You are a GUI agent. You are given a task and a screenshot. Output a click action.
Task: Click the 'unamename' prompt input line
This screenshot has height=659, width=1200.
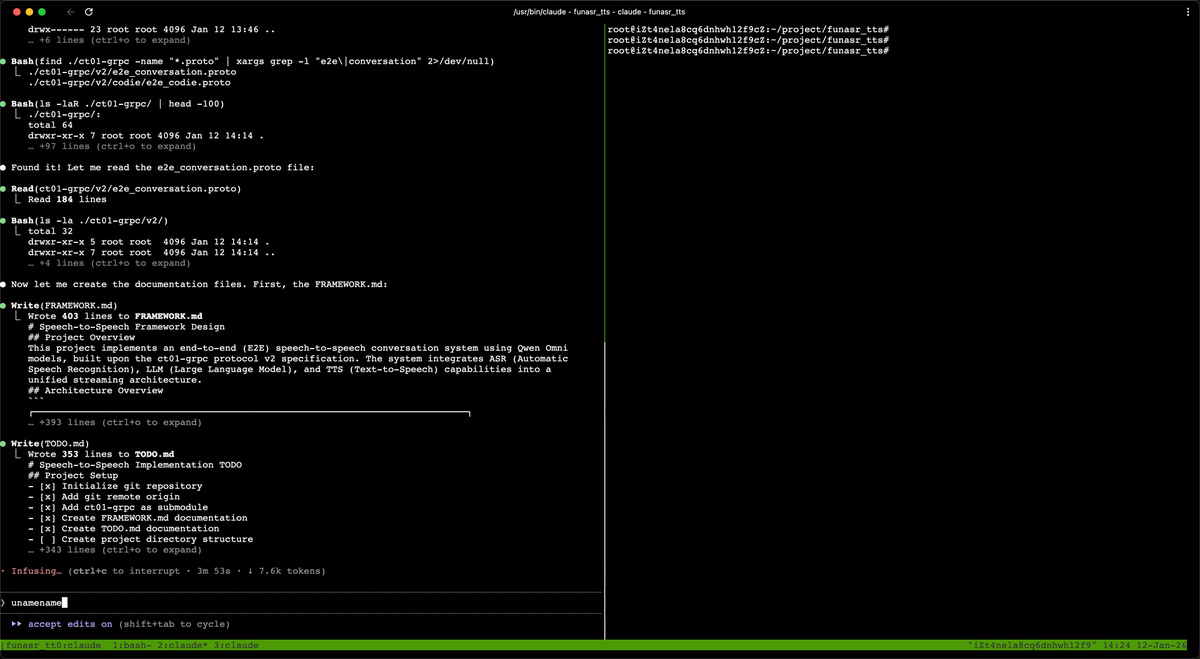[301, 603]
